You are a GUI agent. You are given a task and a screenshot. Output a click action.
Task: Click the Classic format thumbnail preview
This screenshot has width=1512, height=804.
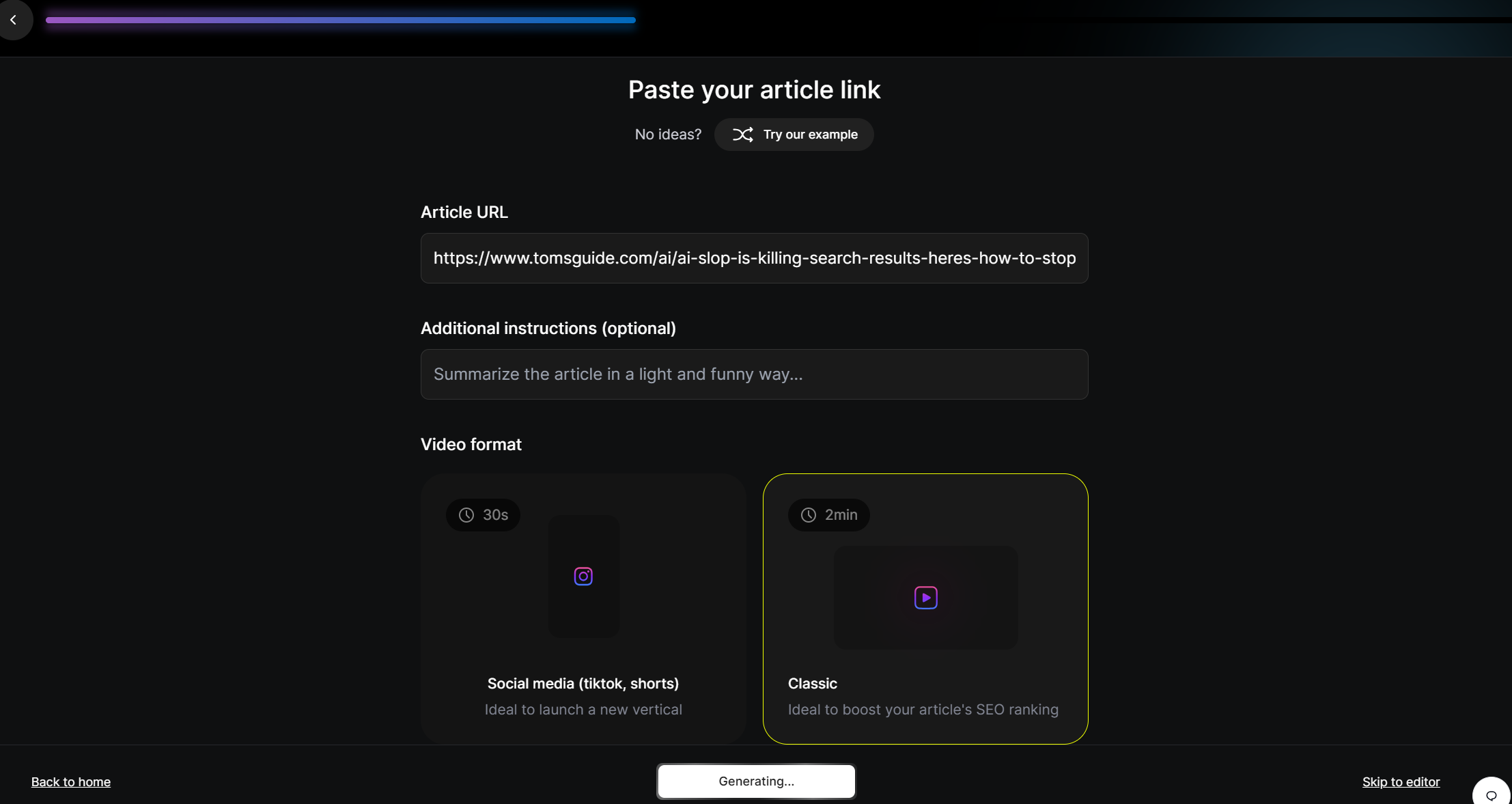(925, 598)
